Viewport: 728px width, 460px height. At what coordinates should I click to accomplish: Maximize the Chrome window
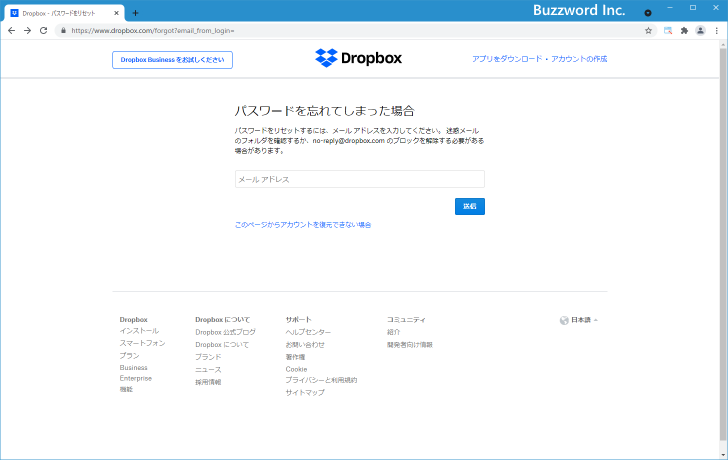pos(693,8)
